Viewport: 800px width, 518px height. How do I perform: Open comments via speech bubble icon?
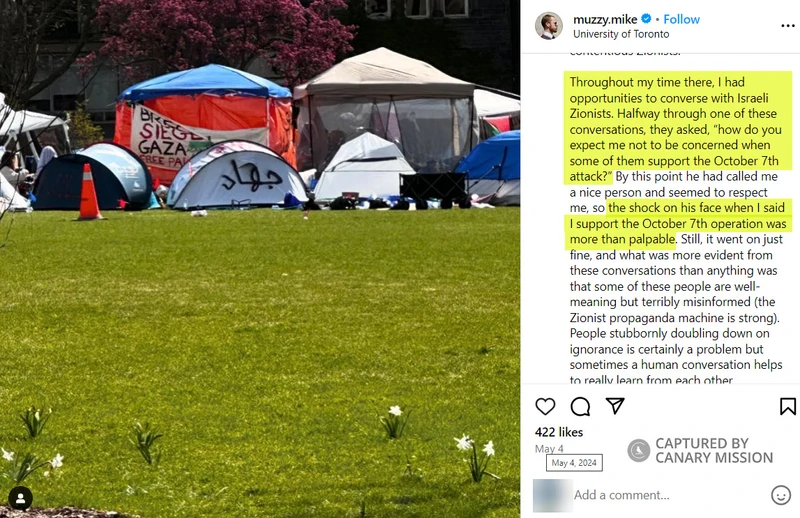coord(580,407)
